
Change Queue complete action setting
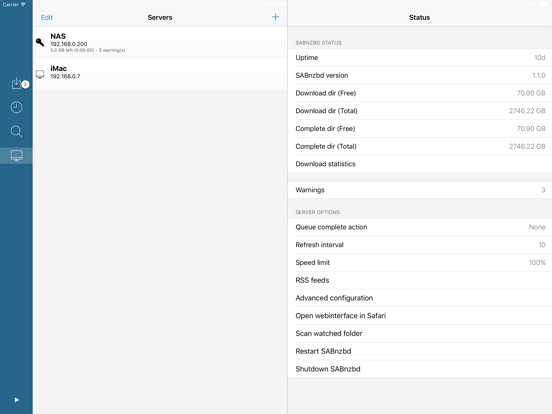420,227
